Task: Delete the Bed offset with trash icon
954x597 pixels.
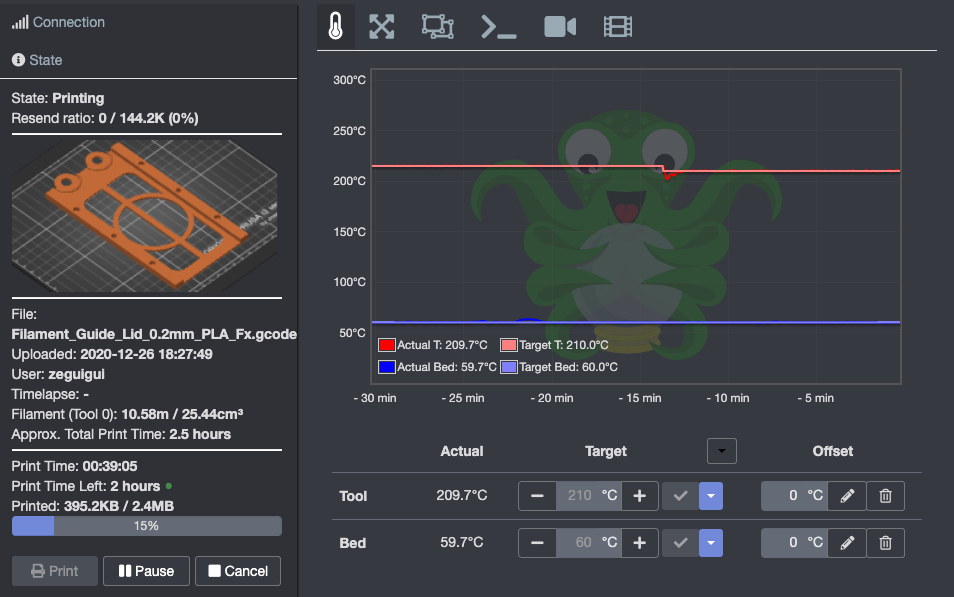Action: click(885, 543)
